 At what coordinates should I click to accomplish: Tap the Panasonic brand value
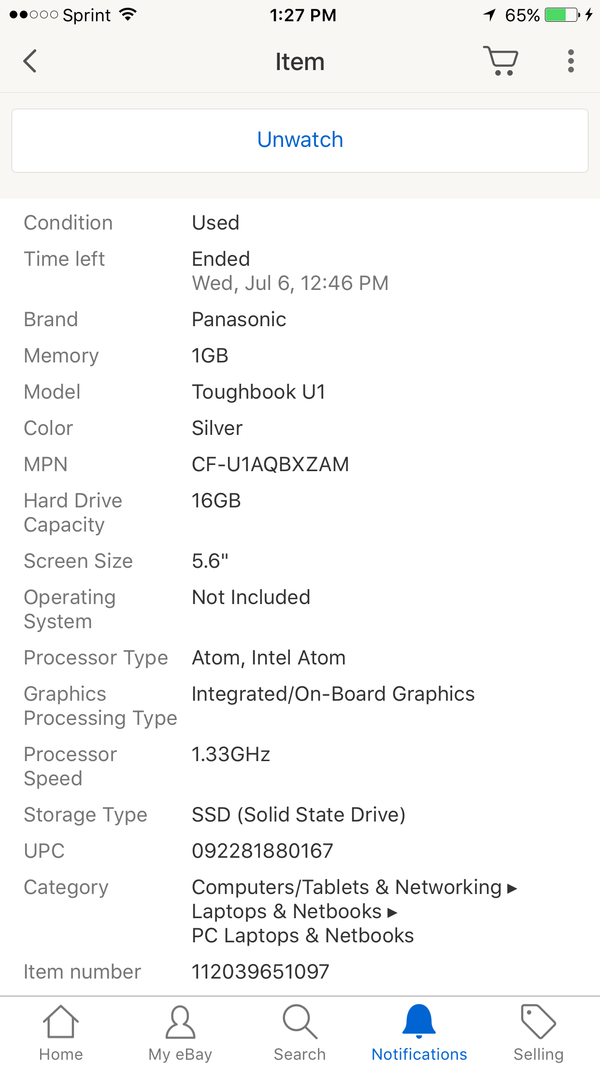tap(239, 320)
